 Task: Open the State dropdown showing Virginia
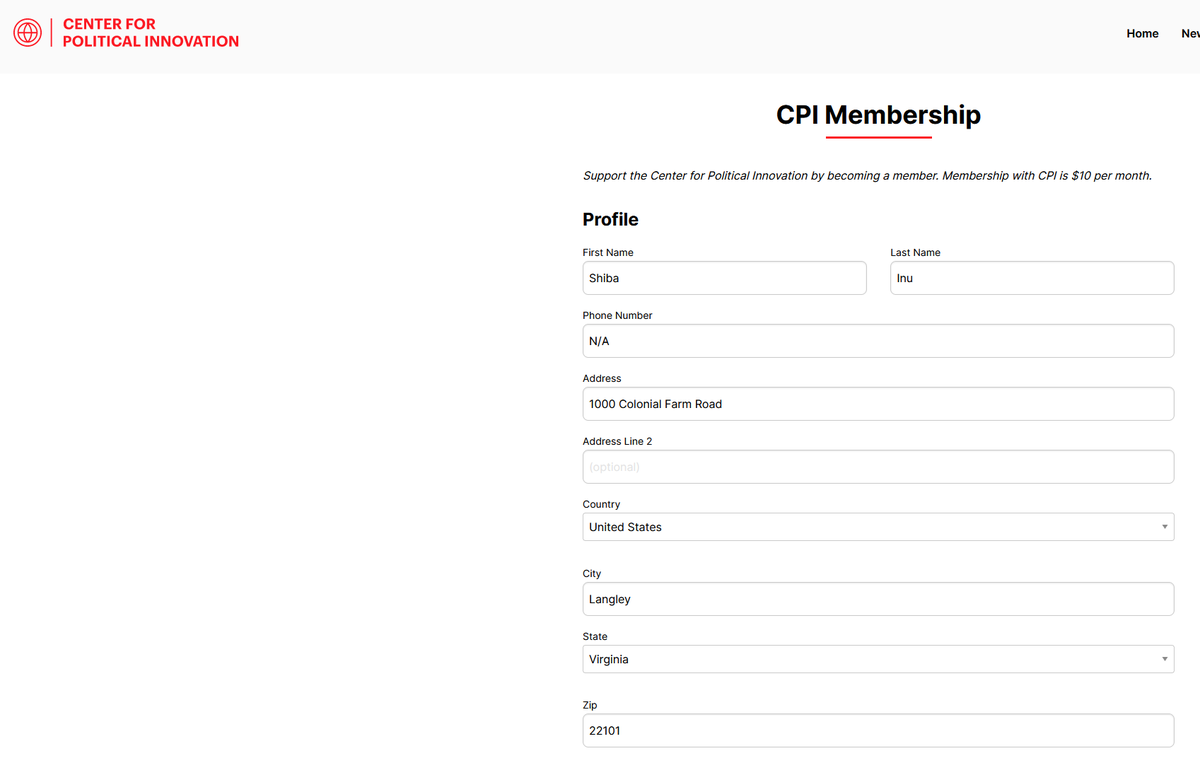[878, 659]
